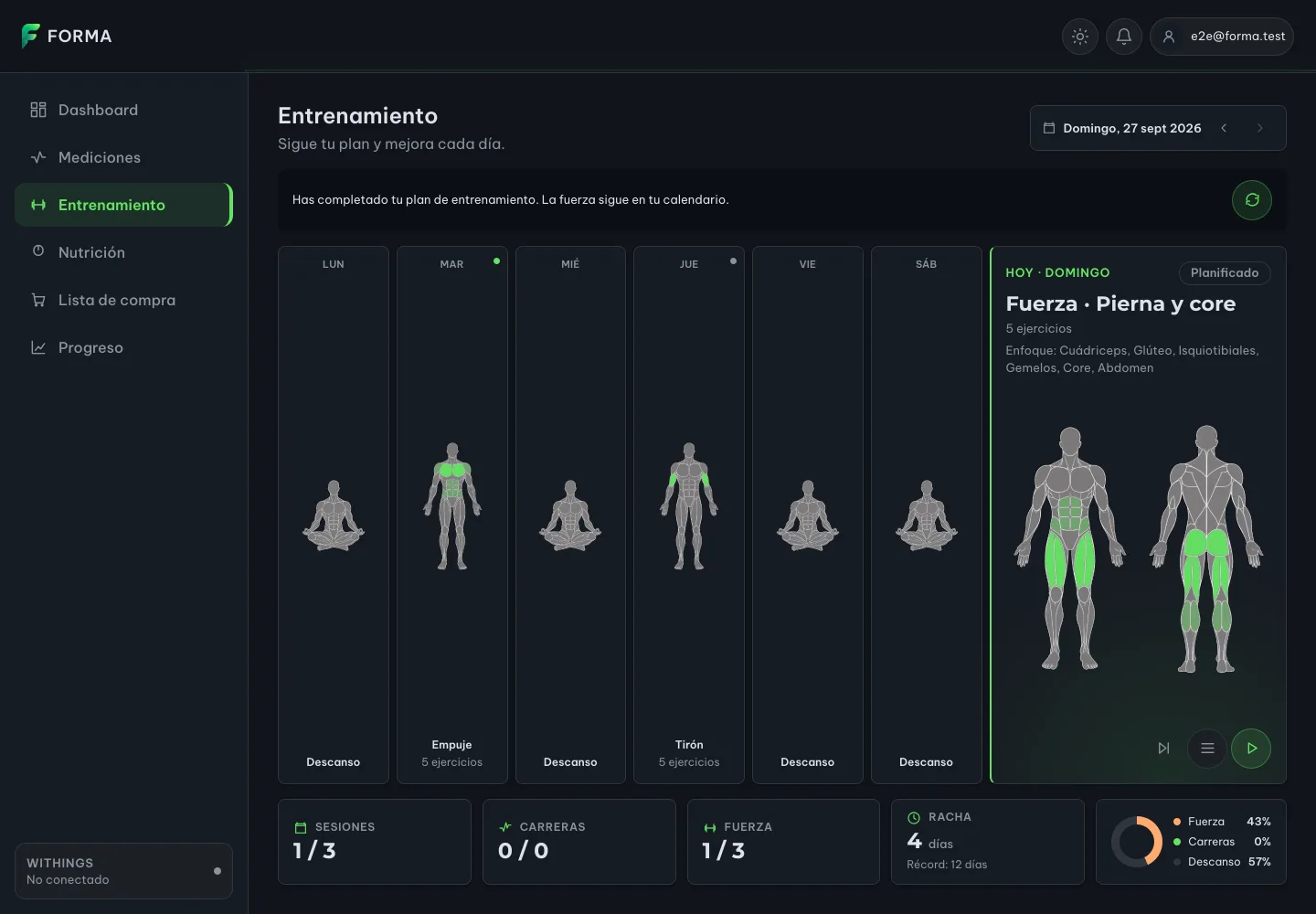
Task: Toggle the light theme sun icon
Action: [x=1080, y=37]
